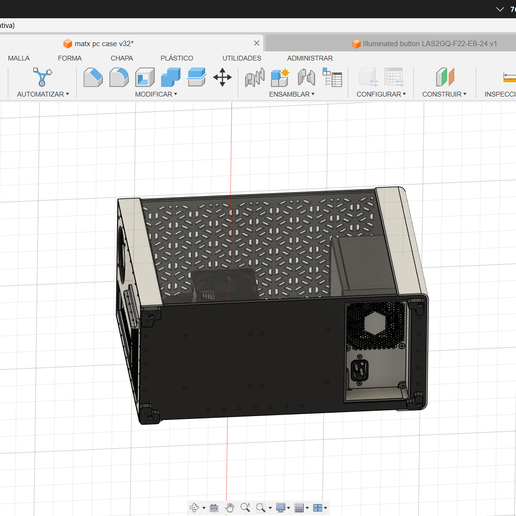The width and height of the screenshot is (516, 516).
Task: Expand the chevron in the top title bar
Action: coord(500,9)
